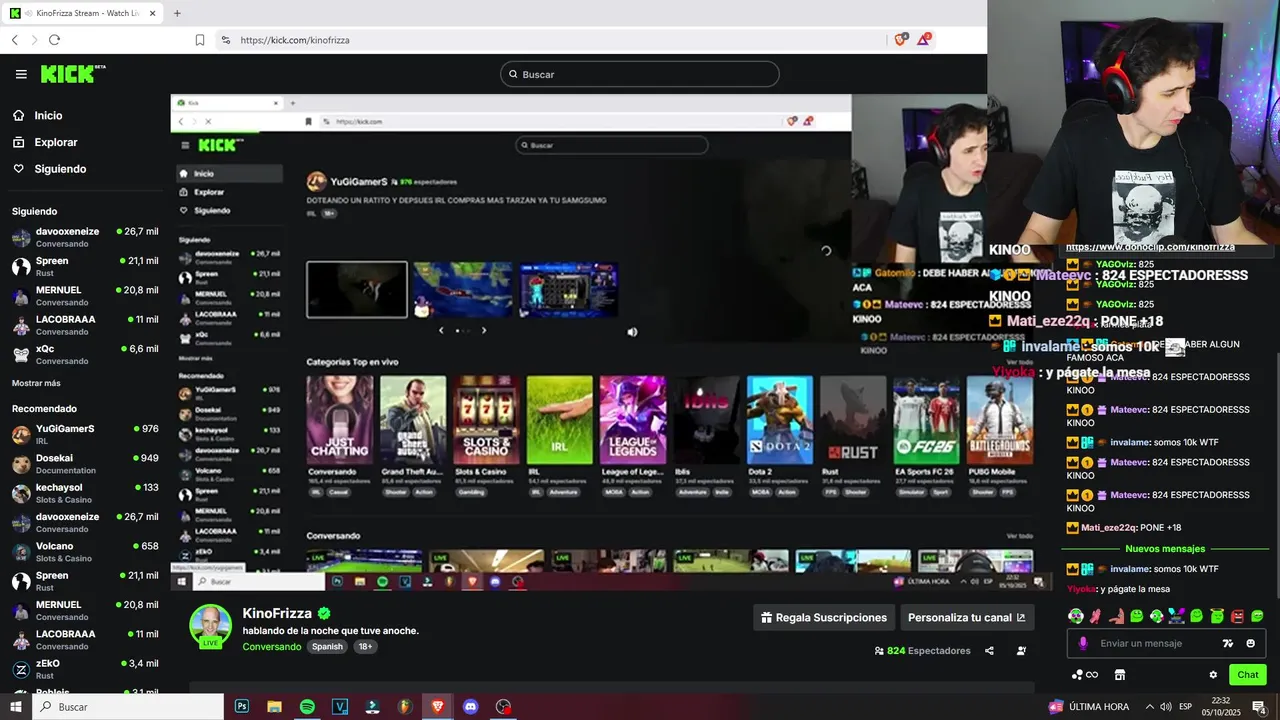Click the share stream icon

pos(989,651)
